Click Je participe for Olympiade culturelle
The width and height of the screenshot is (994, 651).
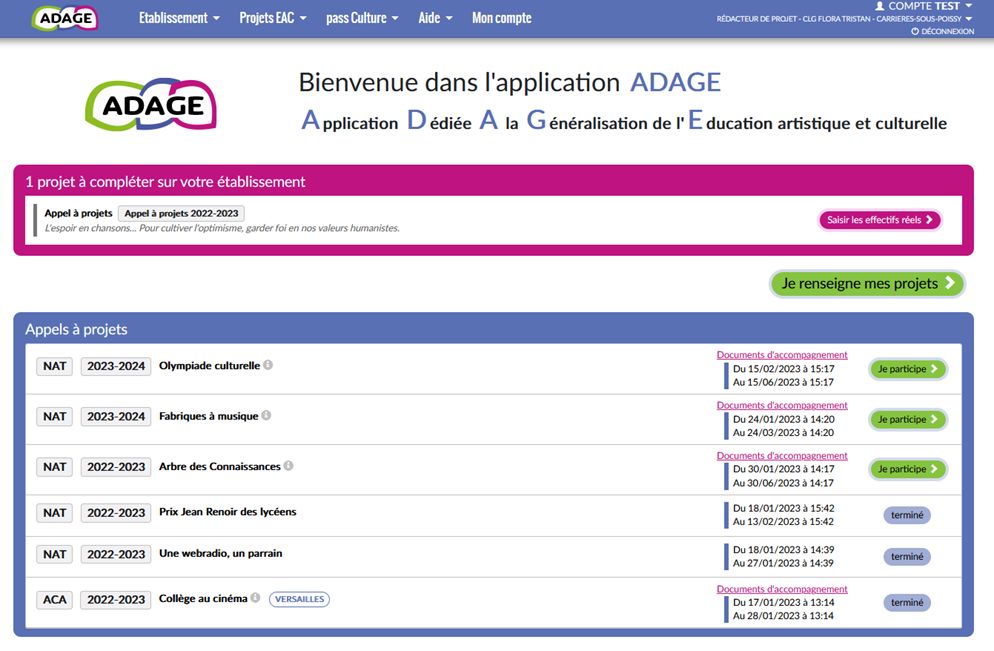907,369
